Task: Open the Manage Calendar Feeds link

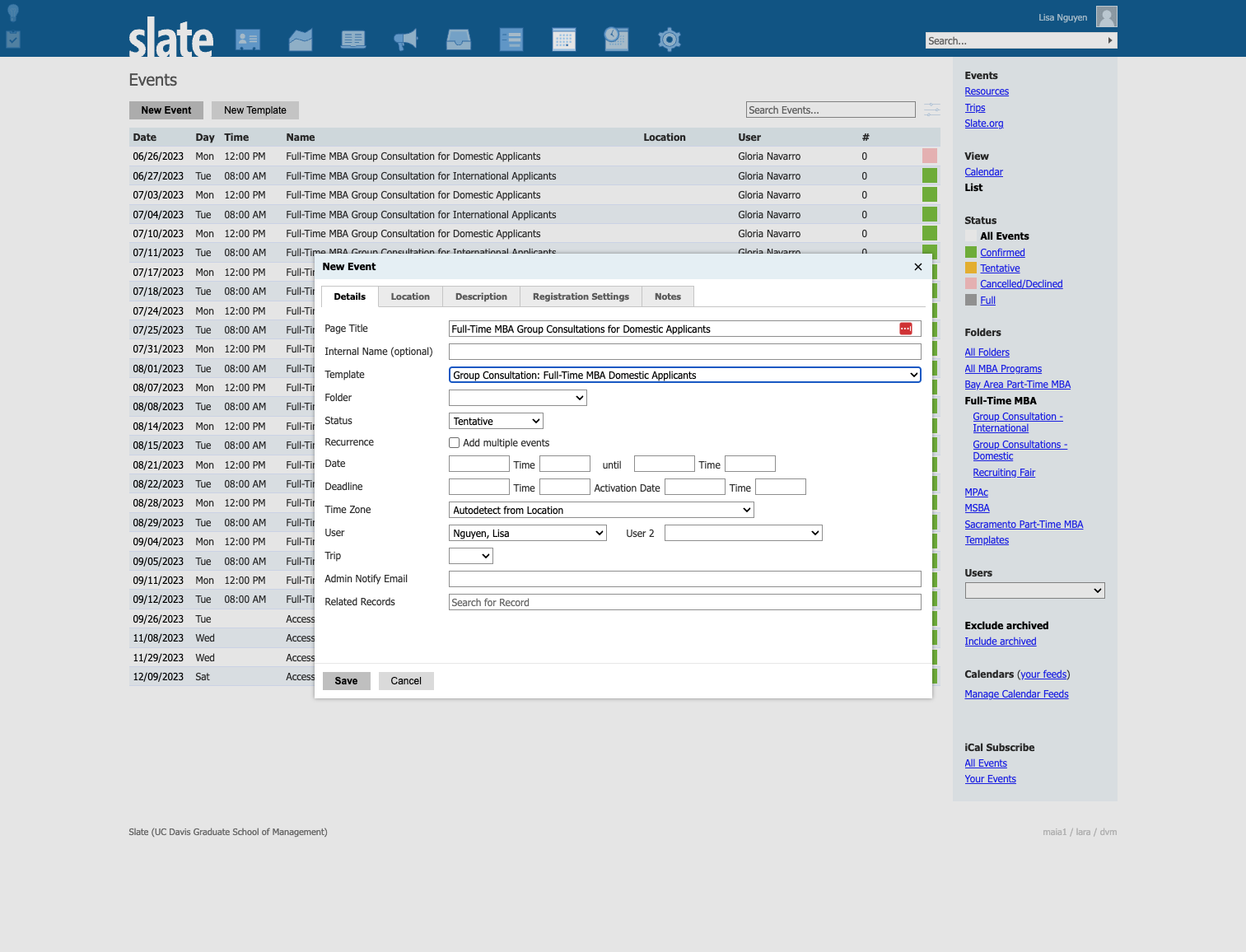Action: (x=1016, y=694)
